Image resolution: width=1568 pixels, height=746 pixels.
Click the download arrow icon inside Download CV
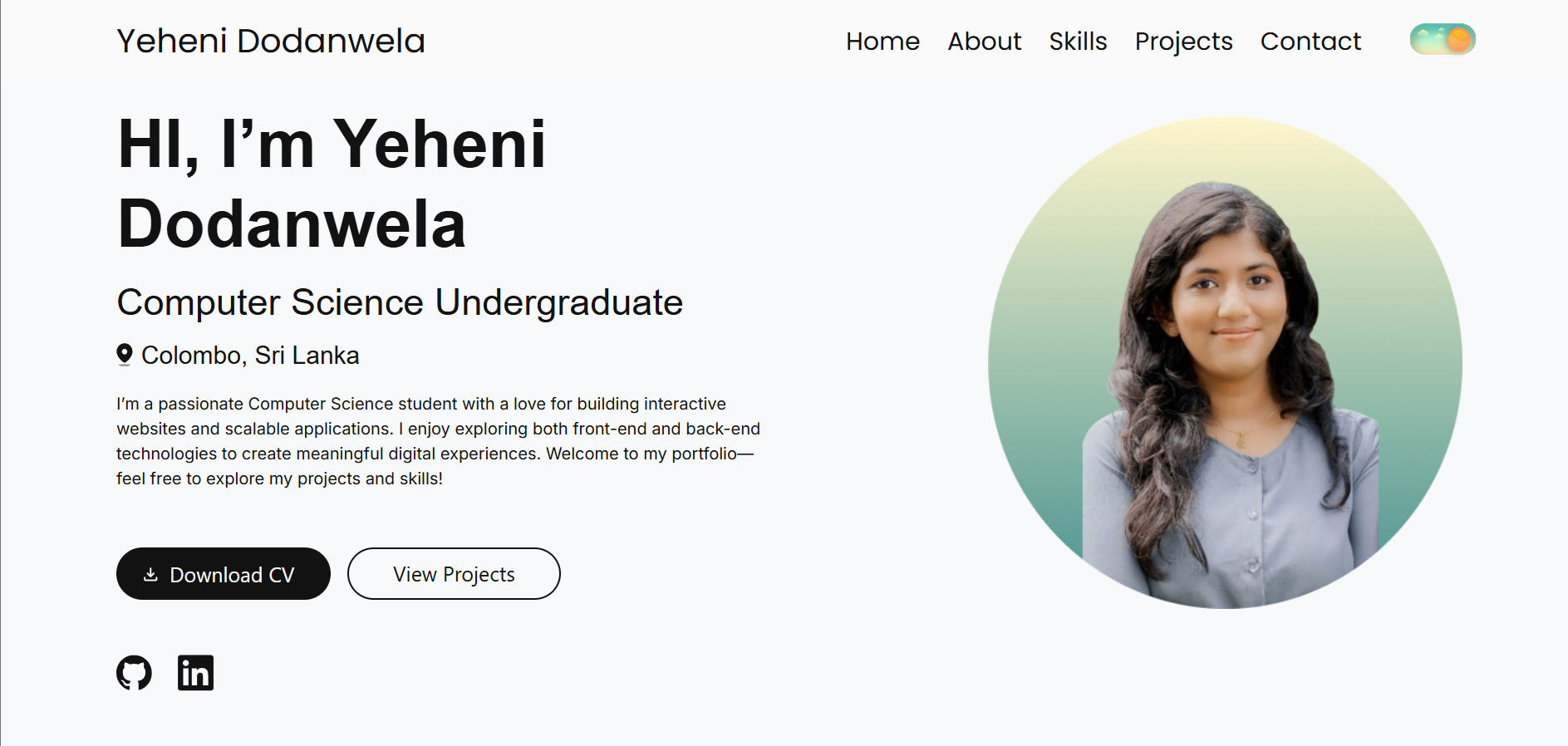[151, 574]
